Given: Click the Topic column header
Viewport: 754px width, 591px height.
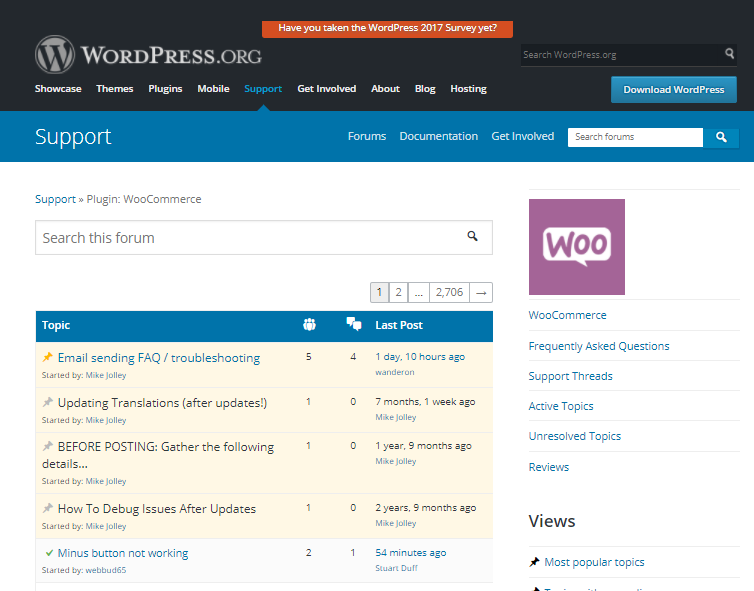Looking at the screenshot, I should [56, 326].
